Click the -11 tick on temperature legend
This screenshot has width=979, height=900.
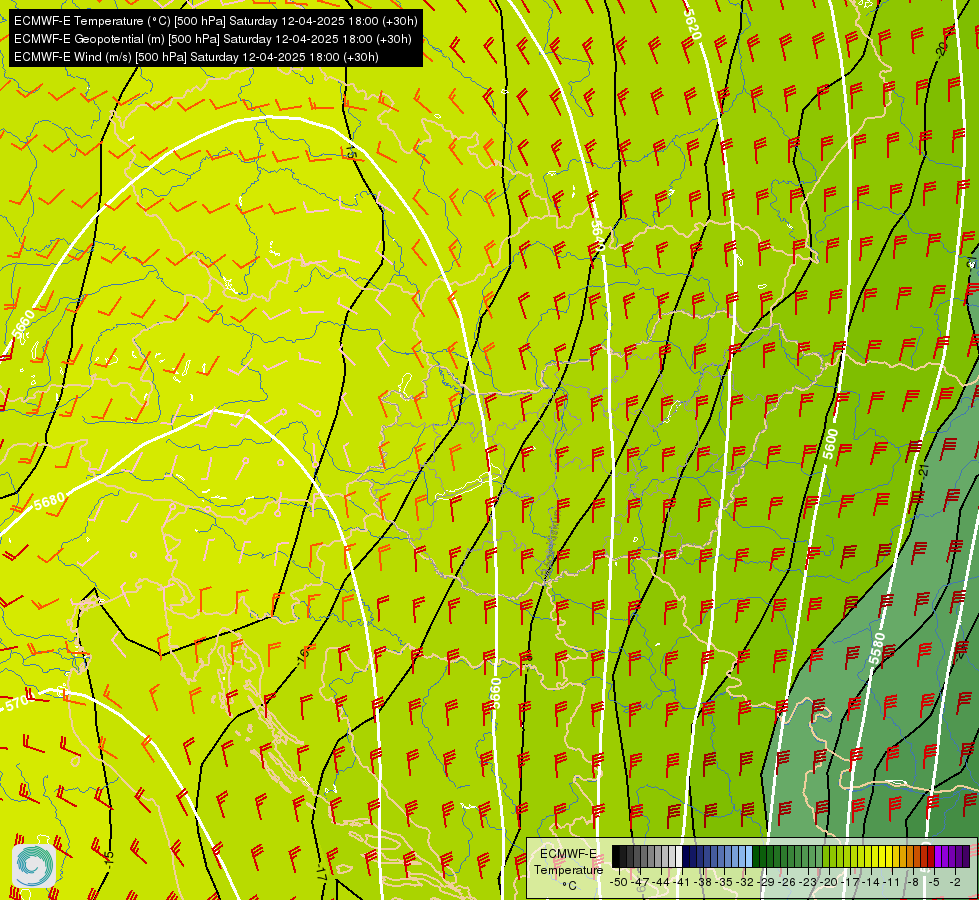(x=893, y=882)
